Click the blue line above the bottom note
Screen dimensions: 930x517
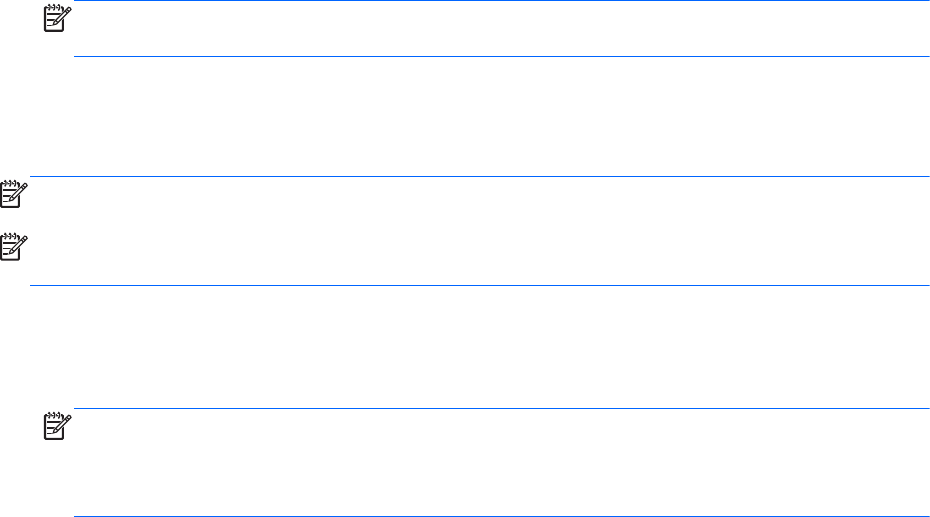500,408
